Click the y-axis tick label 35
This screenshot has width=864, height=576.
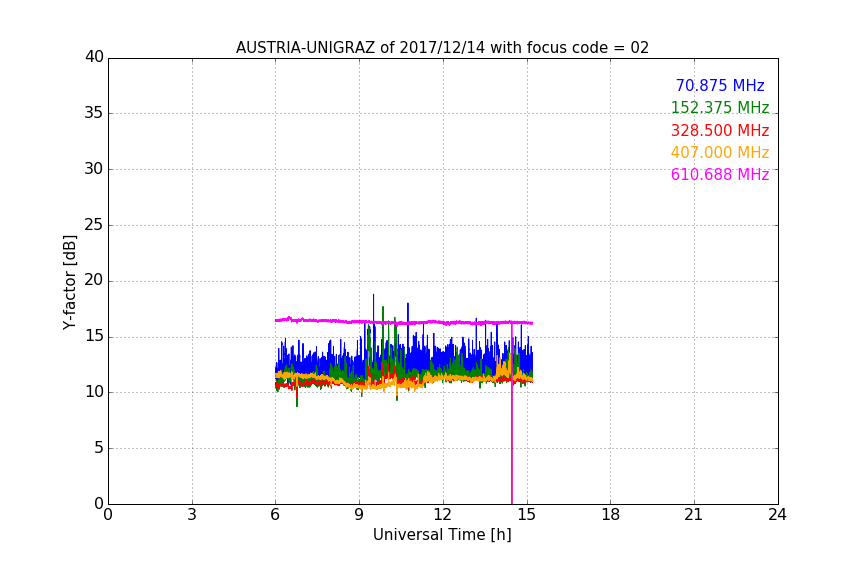pos(94,113)
